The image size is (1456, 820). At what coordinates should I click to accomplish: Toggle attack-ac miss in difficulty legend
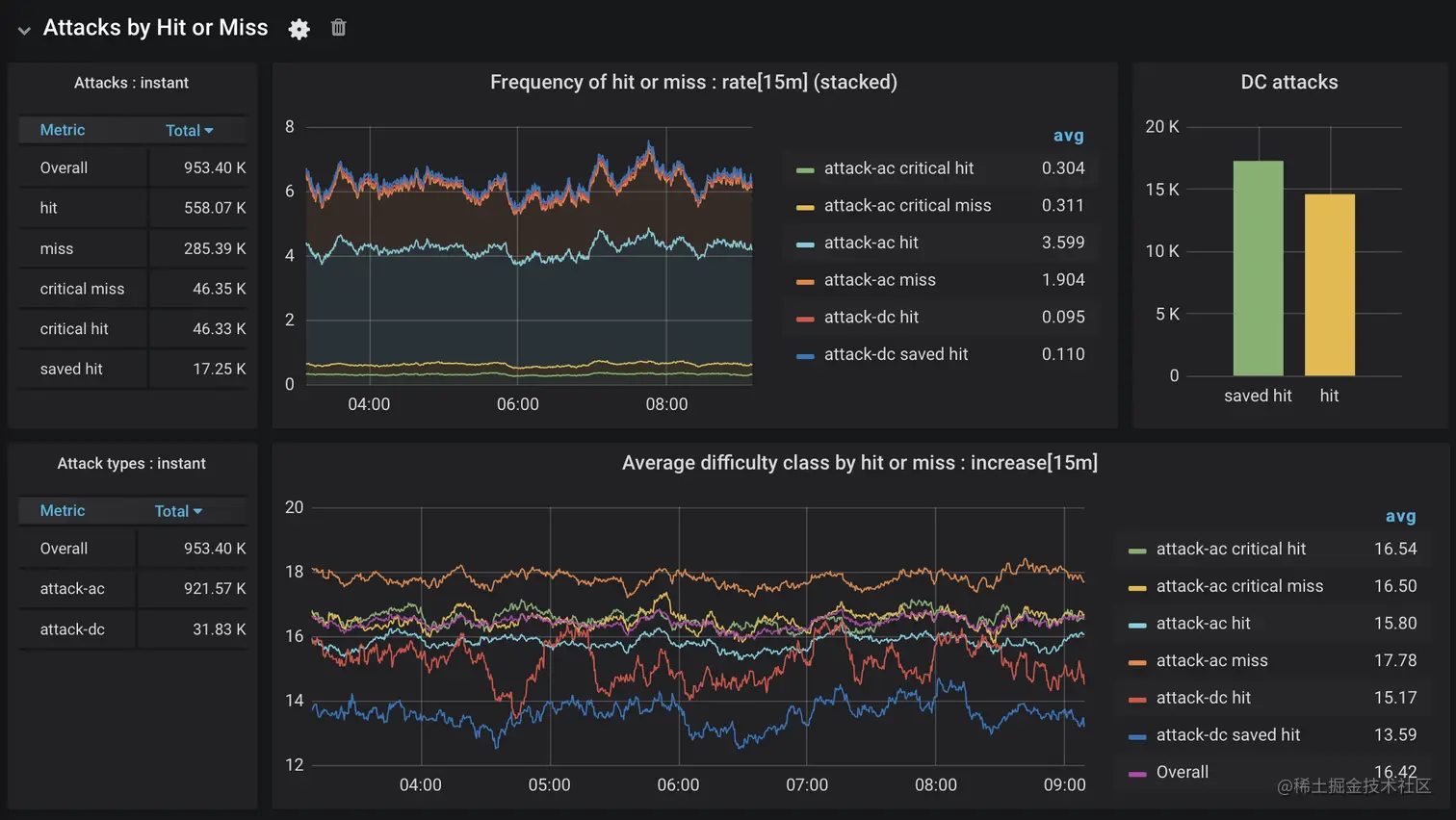[1211, 661]
